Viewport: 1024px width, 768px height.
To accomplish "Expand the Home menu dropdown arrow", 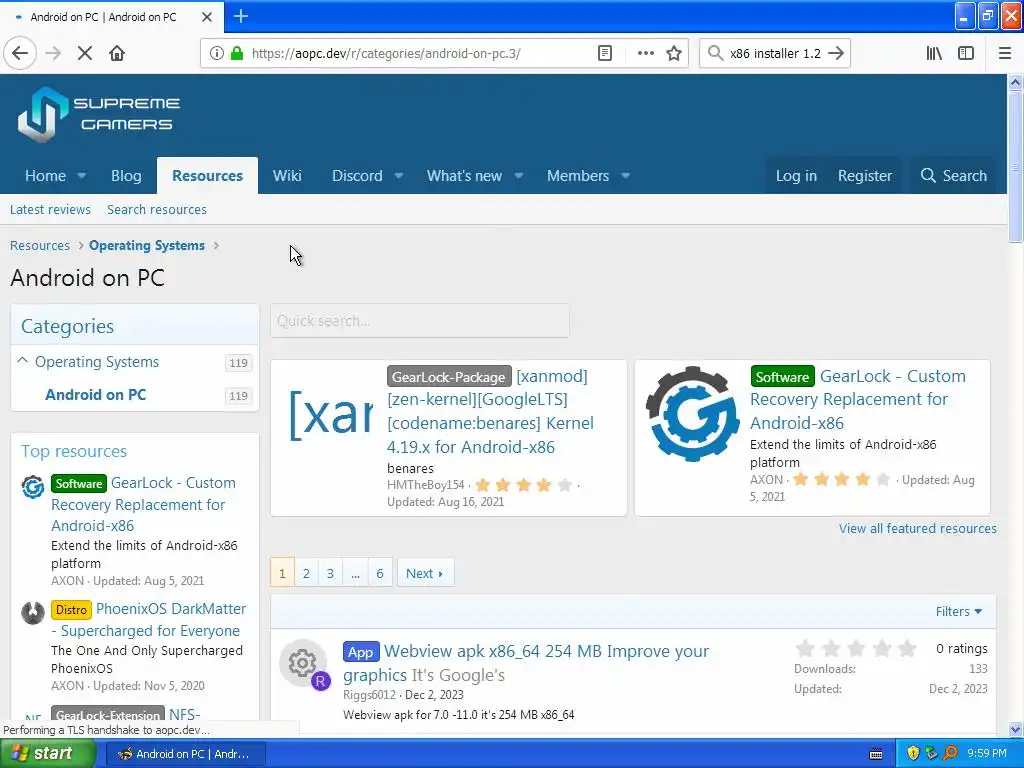I will coord(82,176).
